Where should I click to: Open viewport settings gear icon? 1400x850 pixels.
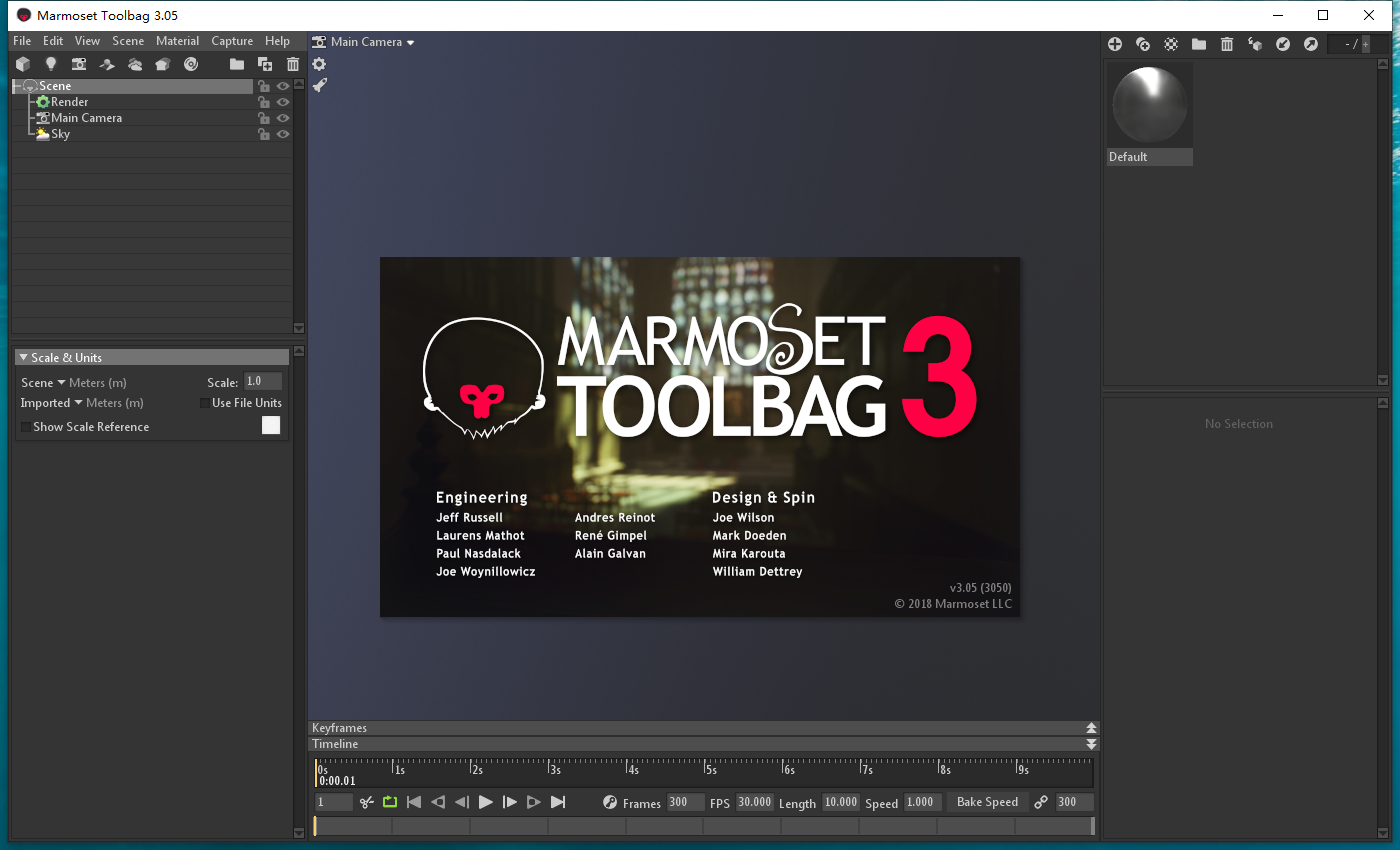(x=319, y=64)
